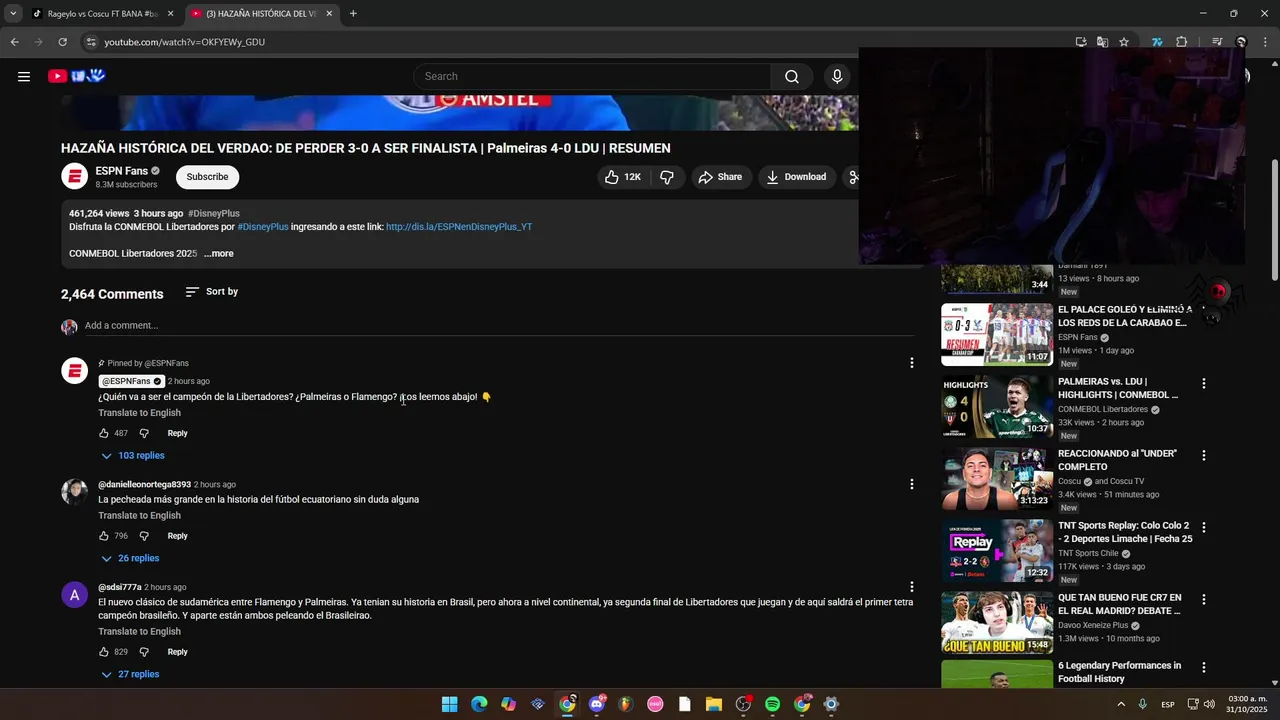Viewport: 1280px width, 720px height.
Task: Open ESPN Fans channel avatar
Action: coord(75,177)
